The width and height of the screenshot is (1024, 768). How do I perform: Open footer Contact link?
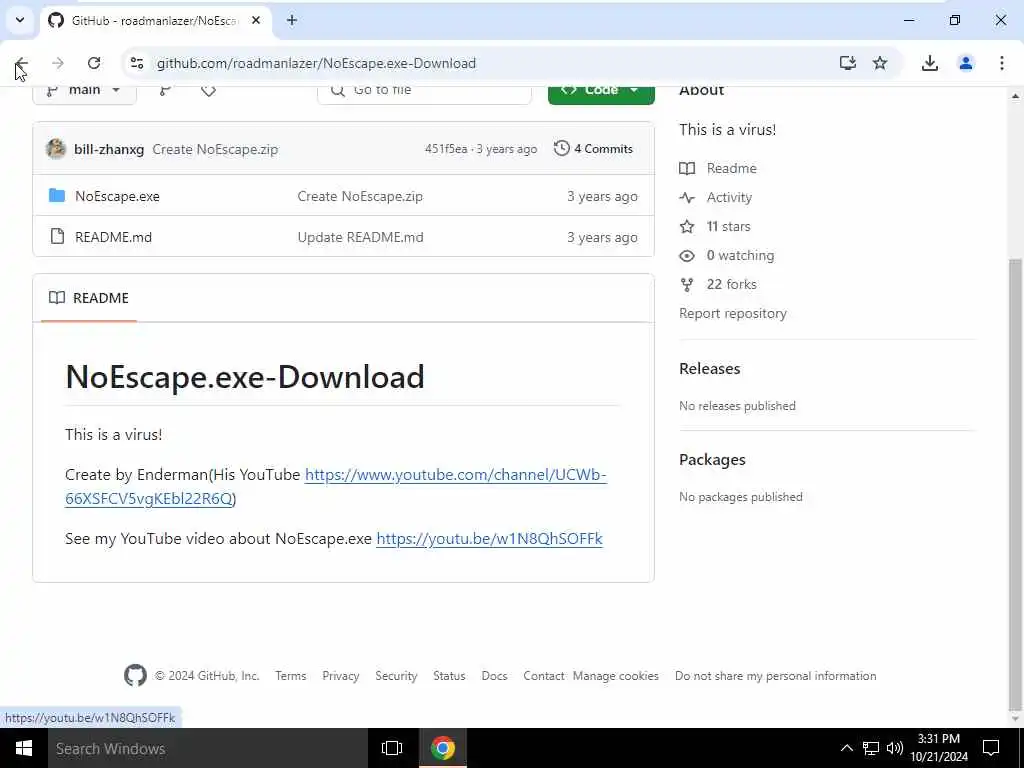coord(543,676)
